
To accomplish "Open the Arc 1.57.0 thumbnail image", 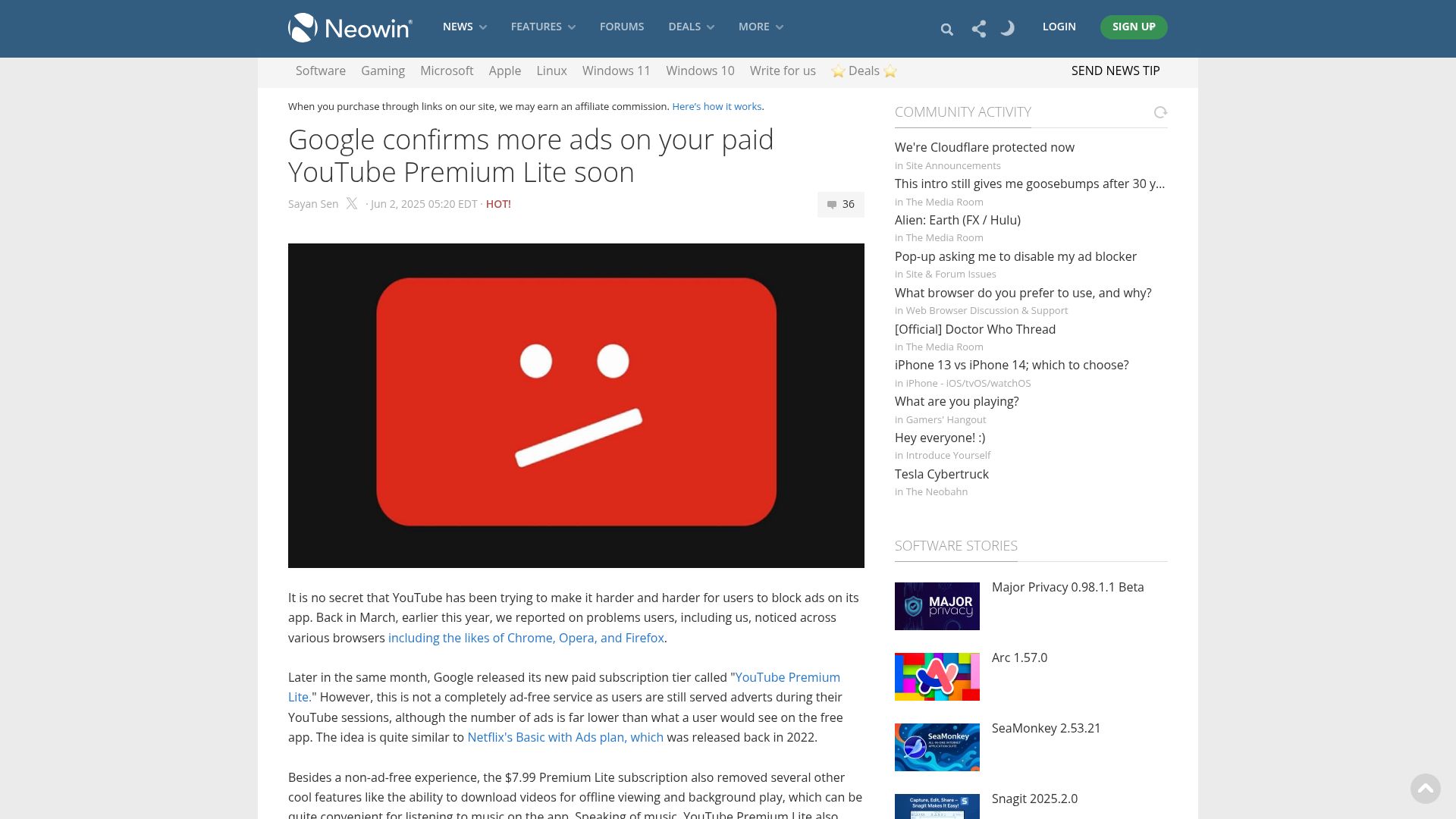I will coord(937,676).
